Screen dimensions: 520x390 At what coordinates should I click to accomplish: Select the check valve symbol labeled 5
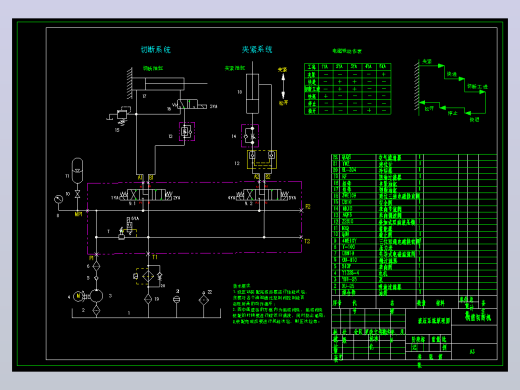96,278
